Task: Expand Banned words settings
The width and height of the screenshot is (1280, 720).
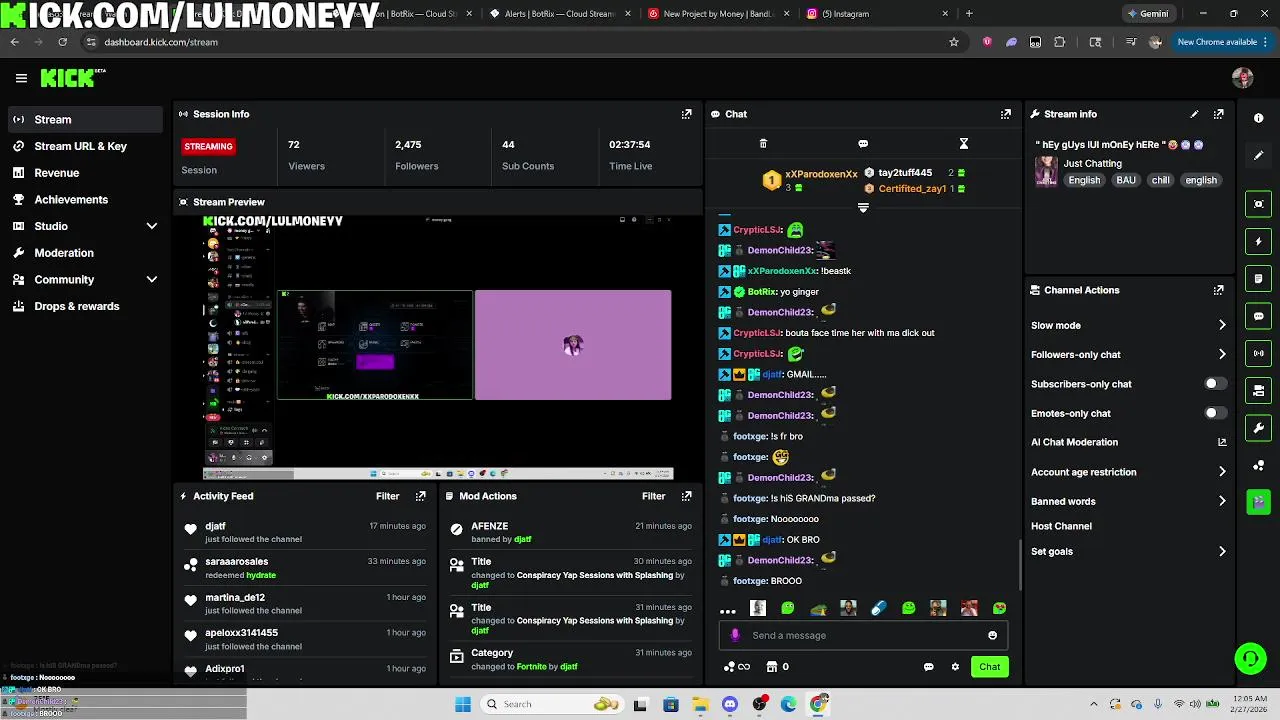Action: [x=1222, y=501]
